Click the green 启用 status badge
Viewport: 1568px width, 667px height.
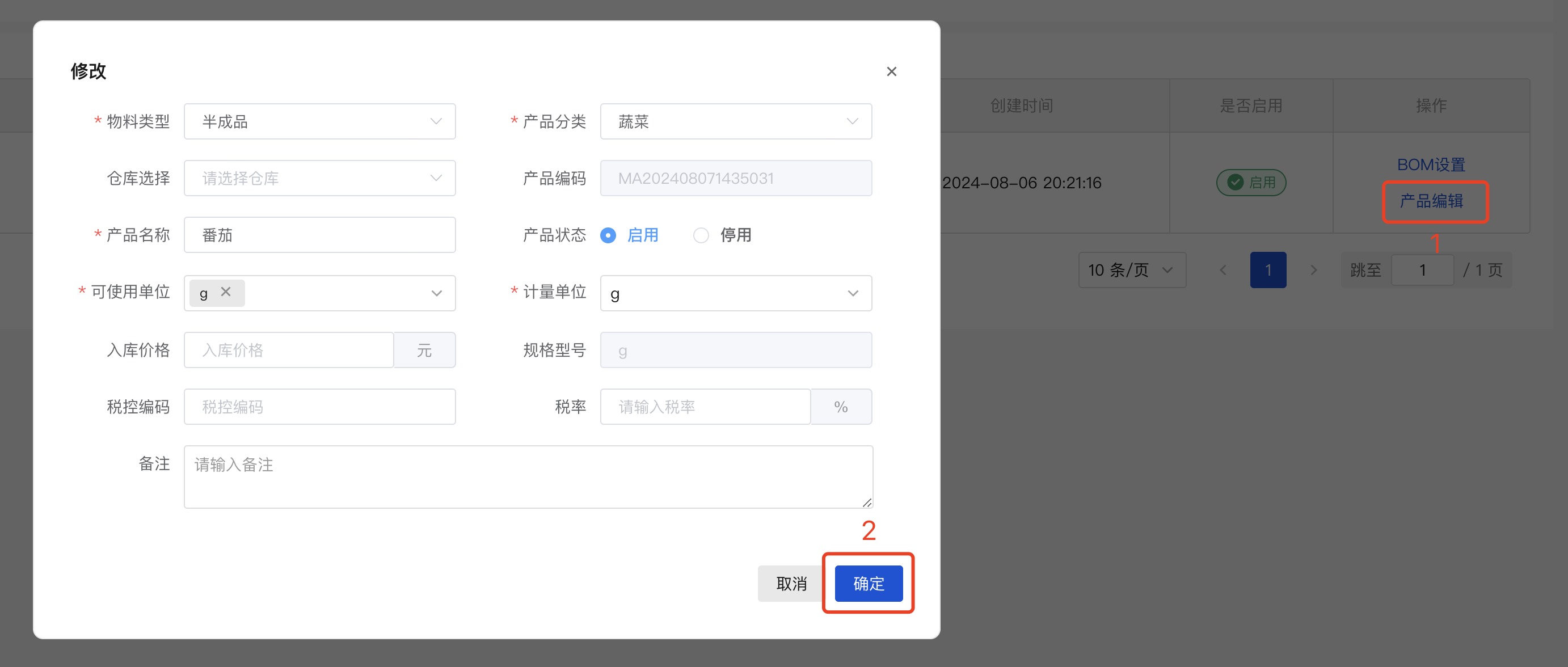pos(1251,182)
